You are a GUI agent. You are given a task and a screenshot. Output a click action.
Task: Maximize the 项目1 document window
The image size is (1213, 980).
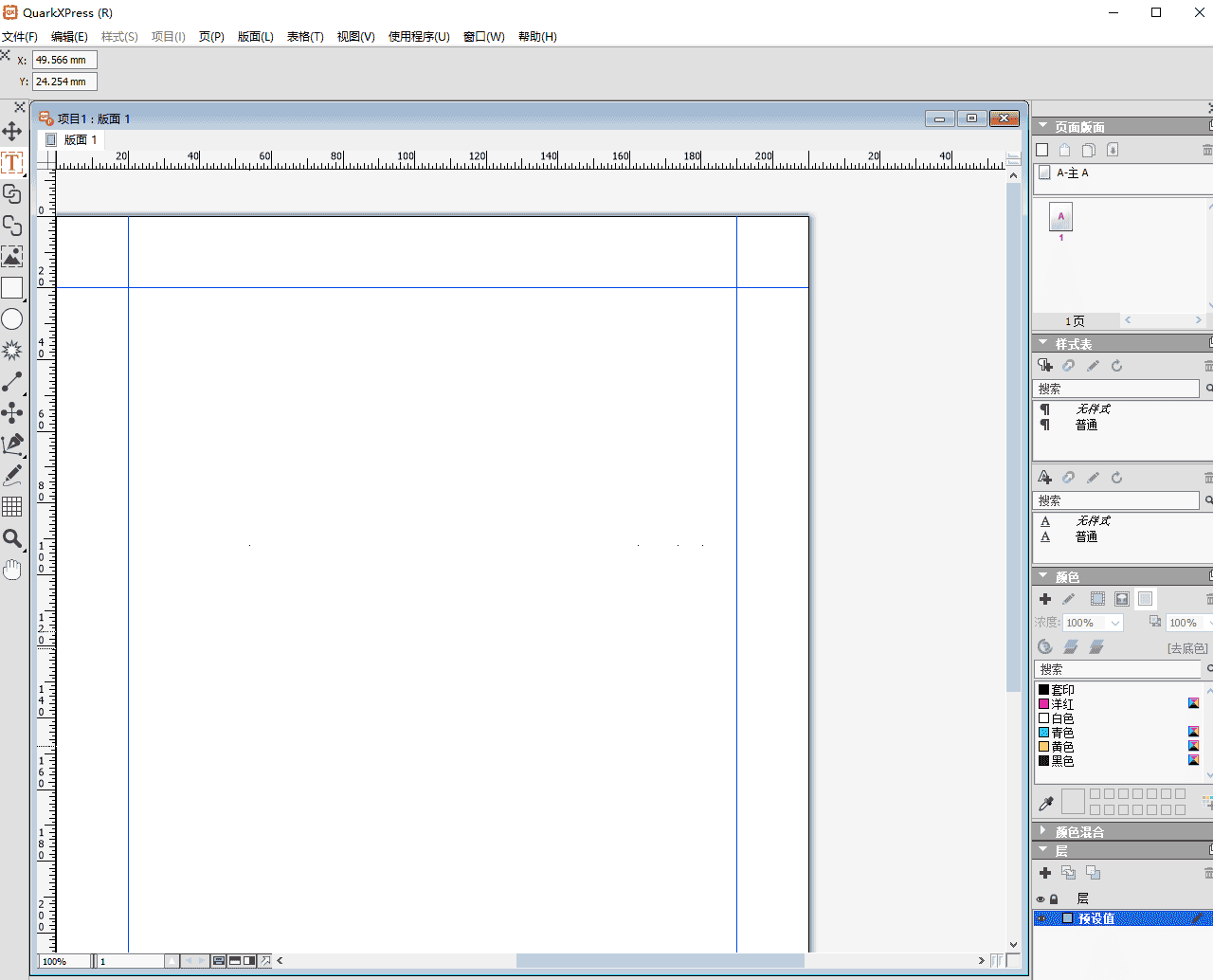point(971,118)
